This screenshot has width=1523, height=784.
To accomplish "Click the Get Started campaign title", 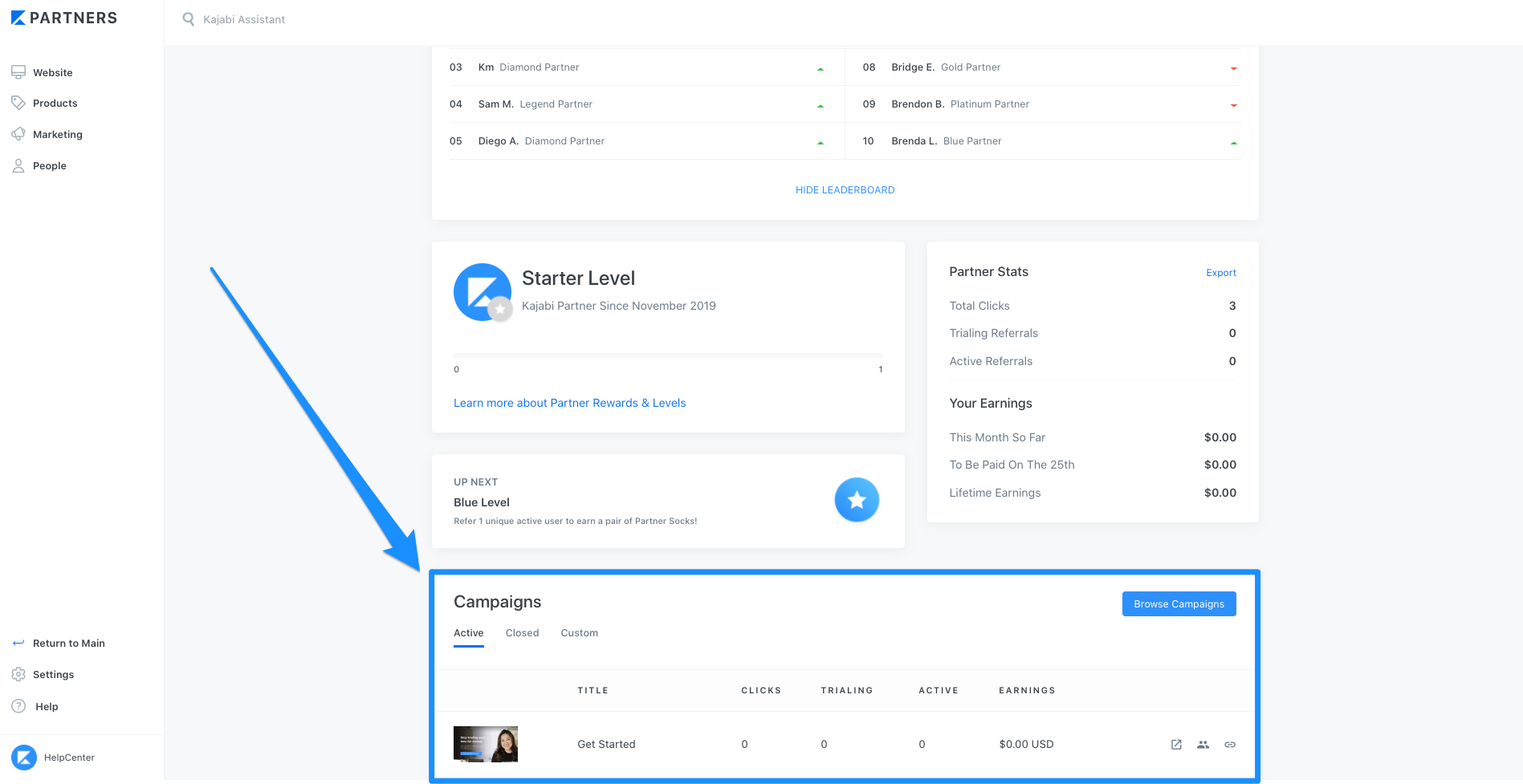I will click(606, 744).
